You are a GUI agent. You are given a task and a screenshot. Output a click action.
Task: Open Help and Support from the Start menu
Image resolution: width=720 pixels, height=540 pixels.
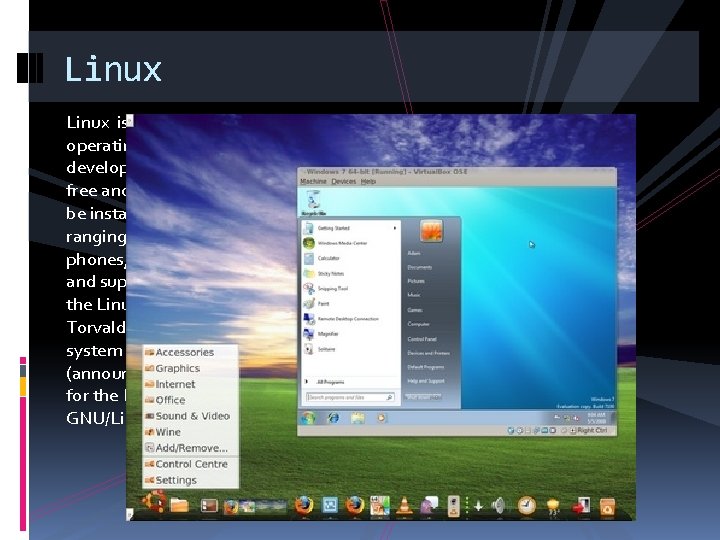point(426,381)
